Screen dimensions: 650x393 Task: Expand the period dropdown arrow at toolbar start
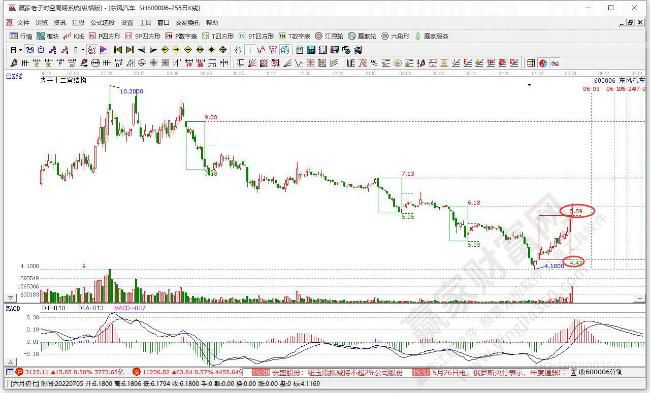coord(20,50)
